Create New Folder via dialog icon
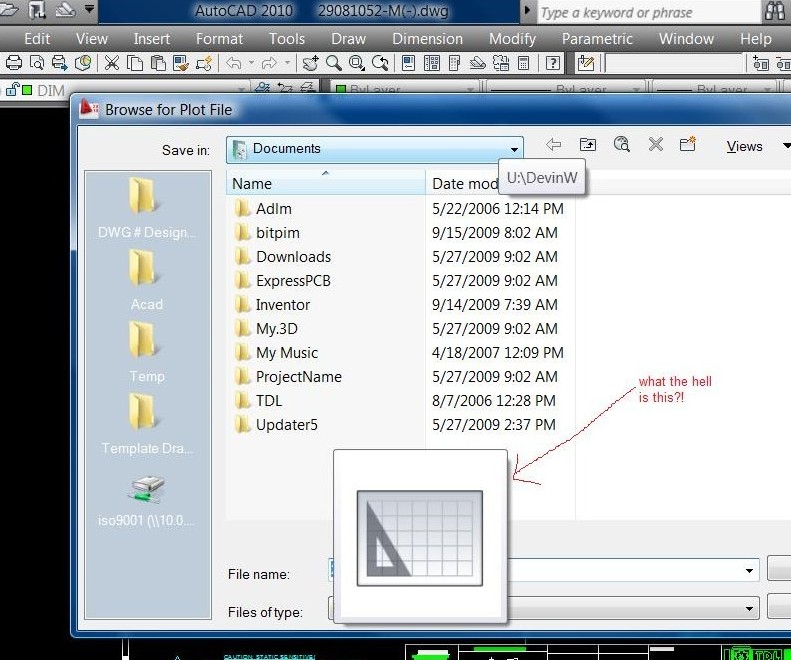This screenshot has height=660, width=791. [688, 144]
